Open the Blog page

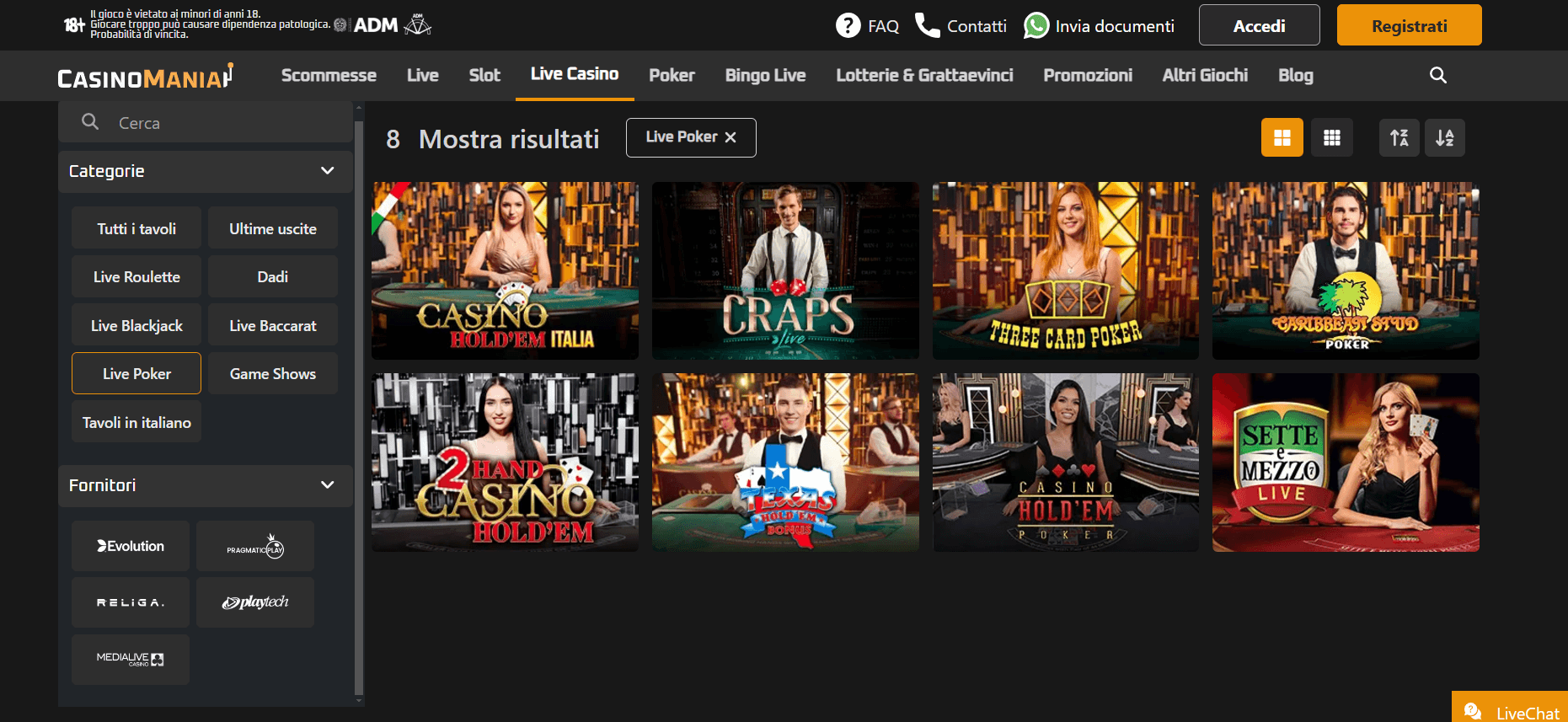tap(1296, 75)
